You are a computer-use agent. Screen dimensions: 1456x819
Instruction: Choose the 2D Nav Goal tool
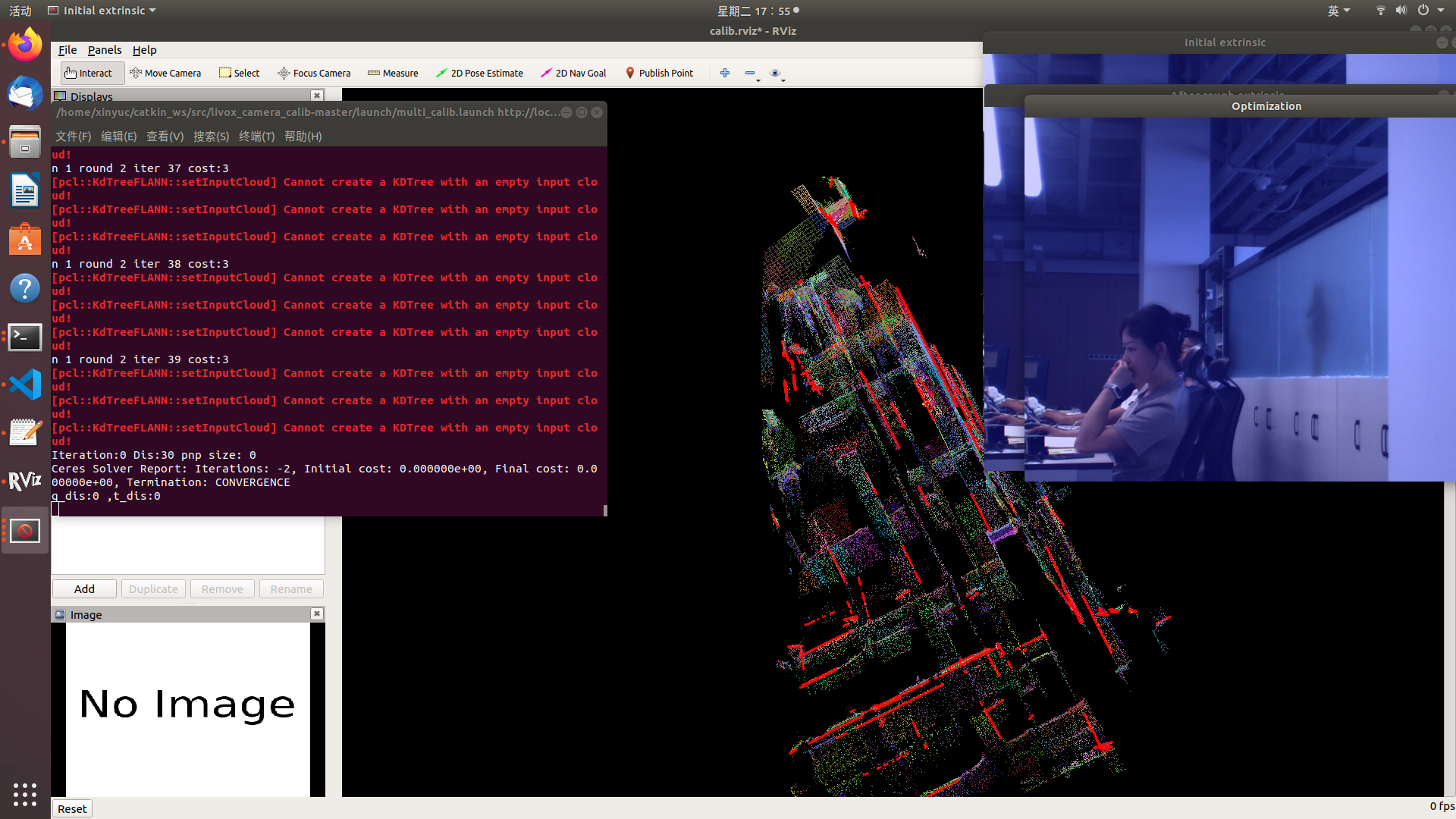(x=573, y=73)
